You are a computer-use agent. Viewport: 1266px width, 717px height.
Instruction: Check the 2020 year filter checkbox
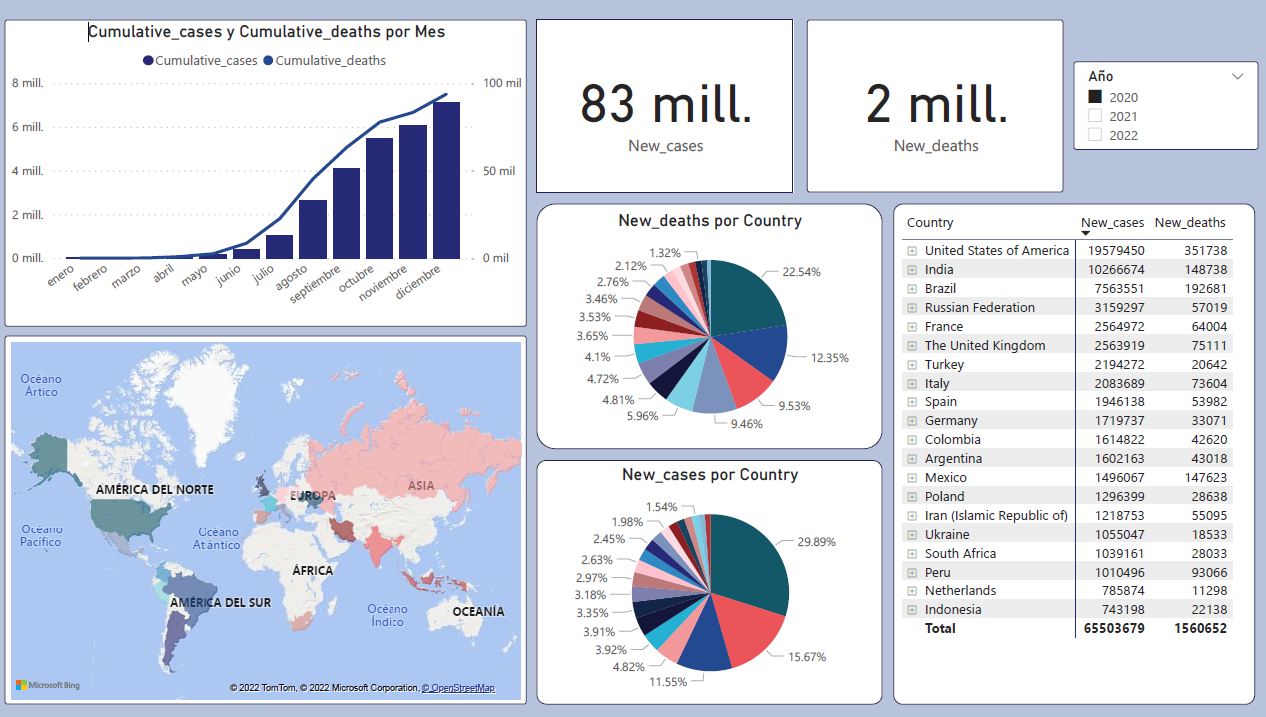(1095, 97)
